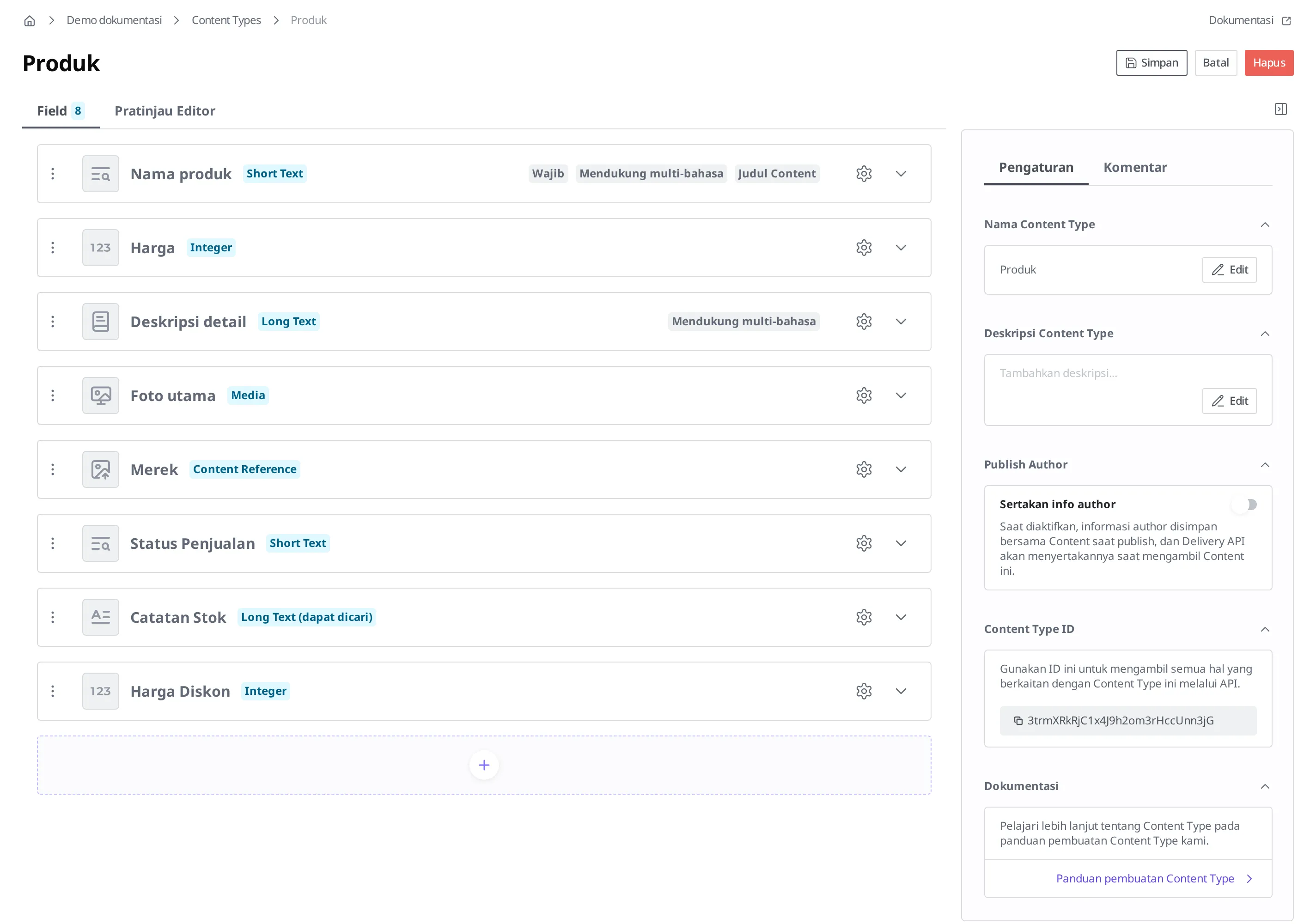This screenshot has width=1316, height=924.
Task: Click the Judul Content tag
Action: click(777, 174)
